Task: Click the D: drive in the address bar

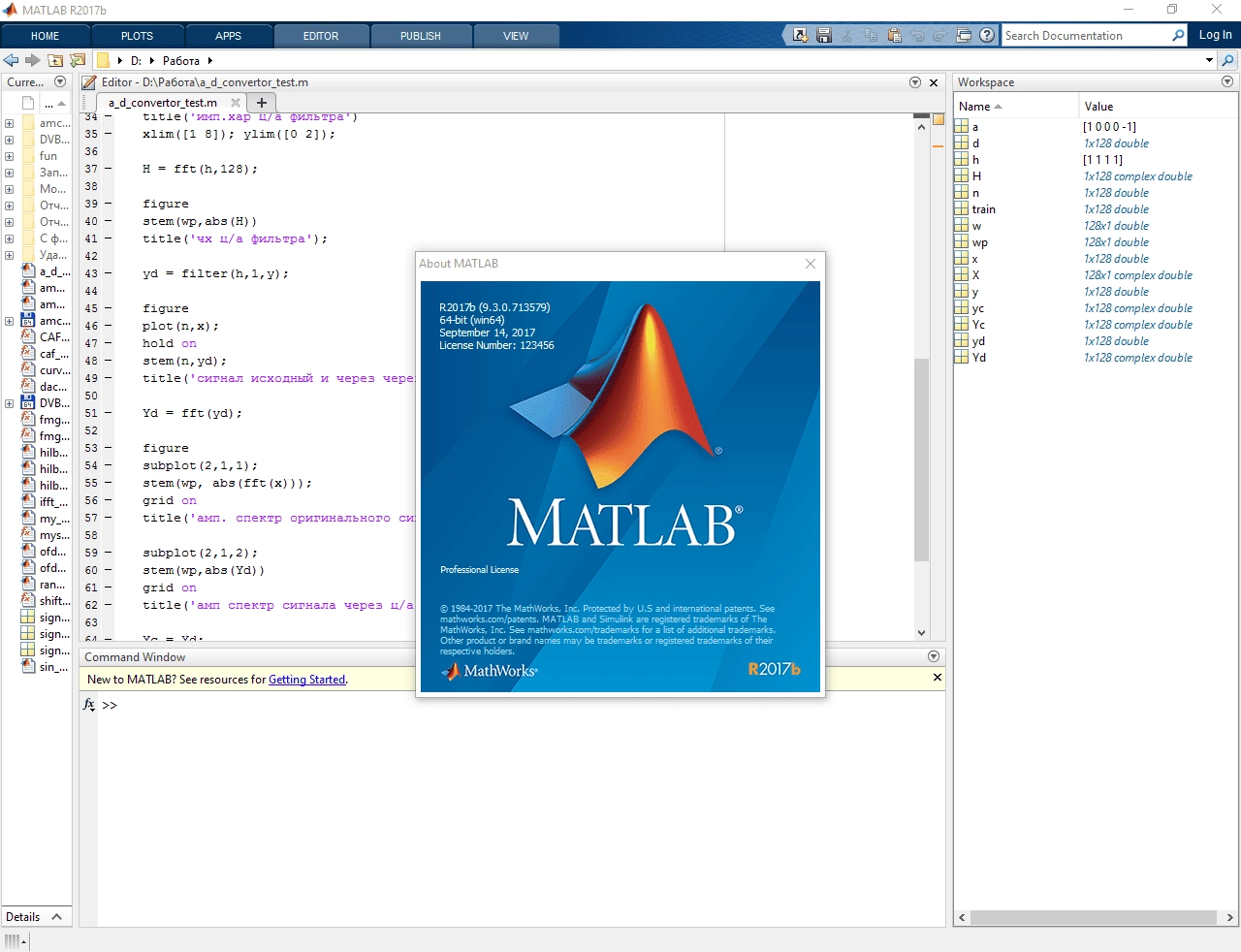Action: 137,60
